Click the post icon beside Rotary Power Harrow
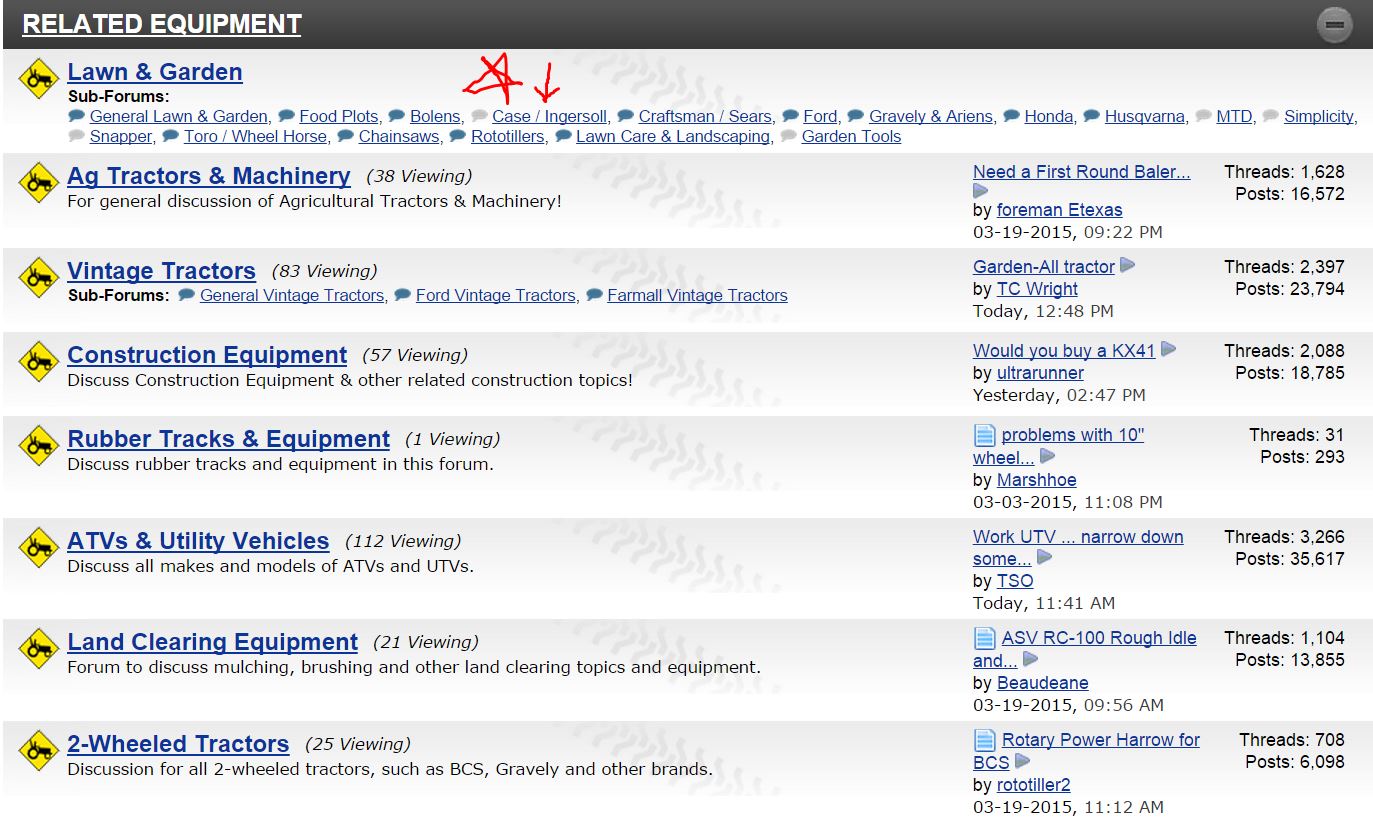 coord(984,740)
